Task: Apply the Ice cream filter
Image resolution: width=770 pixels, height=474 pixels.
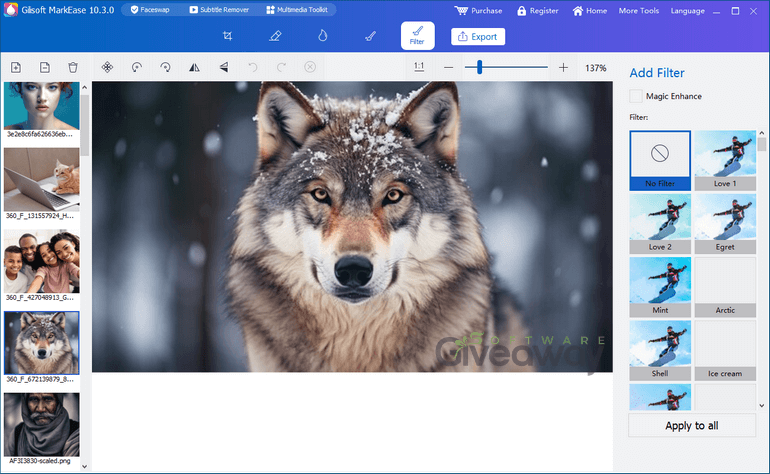Action: pos(725,350)
